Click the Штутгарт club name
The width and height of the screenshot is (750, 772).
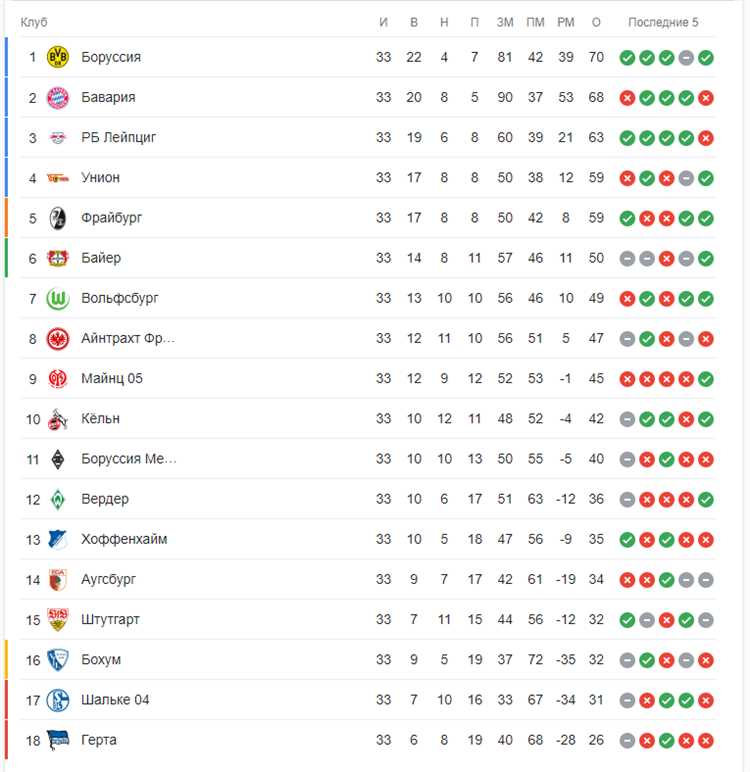tap(110, 619)
